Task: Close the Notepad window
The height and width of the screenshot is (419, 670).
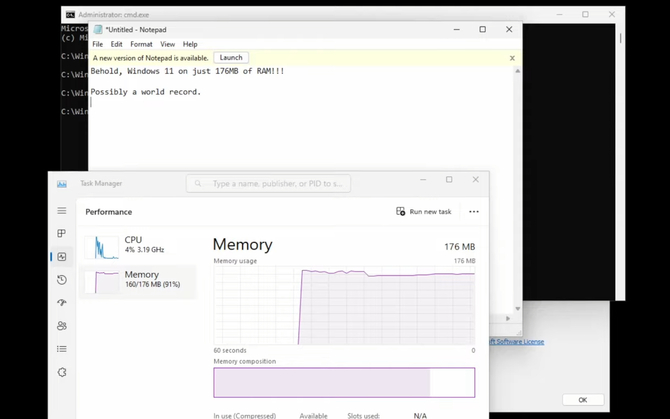Action: pyautogui.click(x=509, y=29)
